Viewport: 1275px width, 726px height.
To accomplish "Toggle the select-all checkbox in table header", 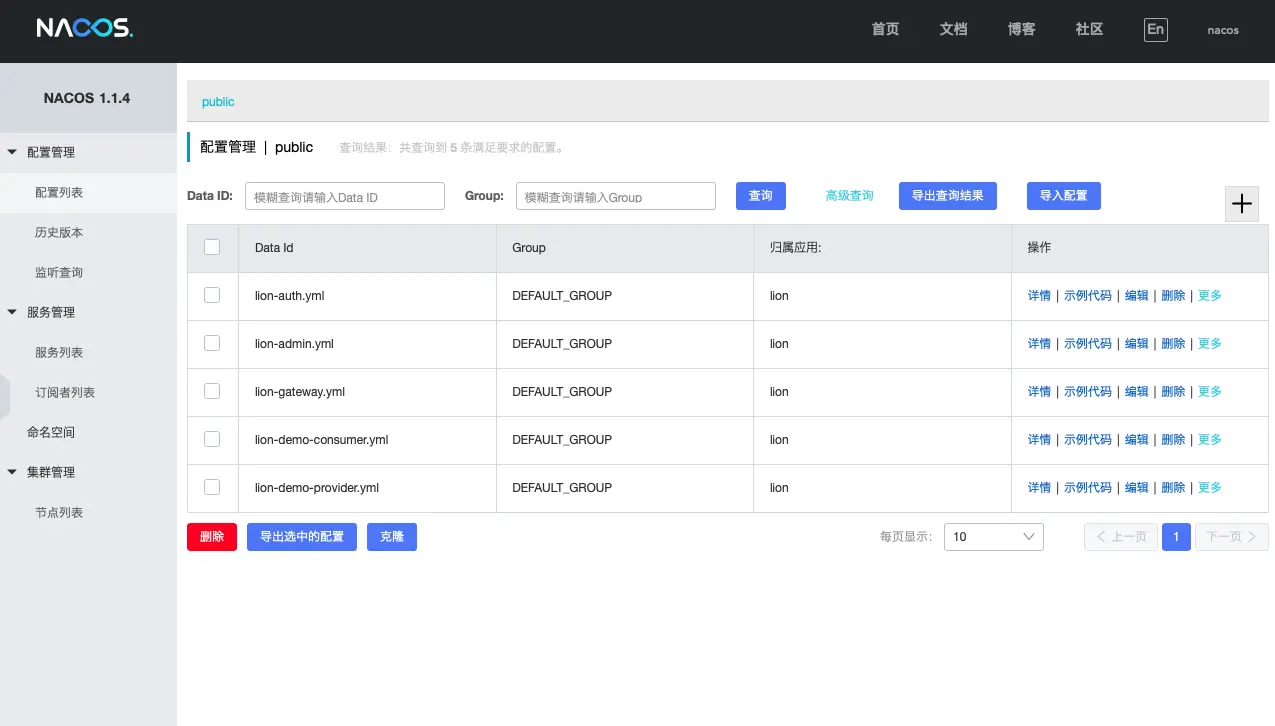I will [212, 247].
